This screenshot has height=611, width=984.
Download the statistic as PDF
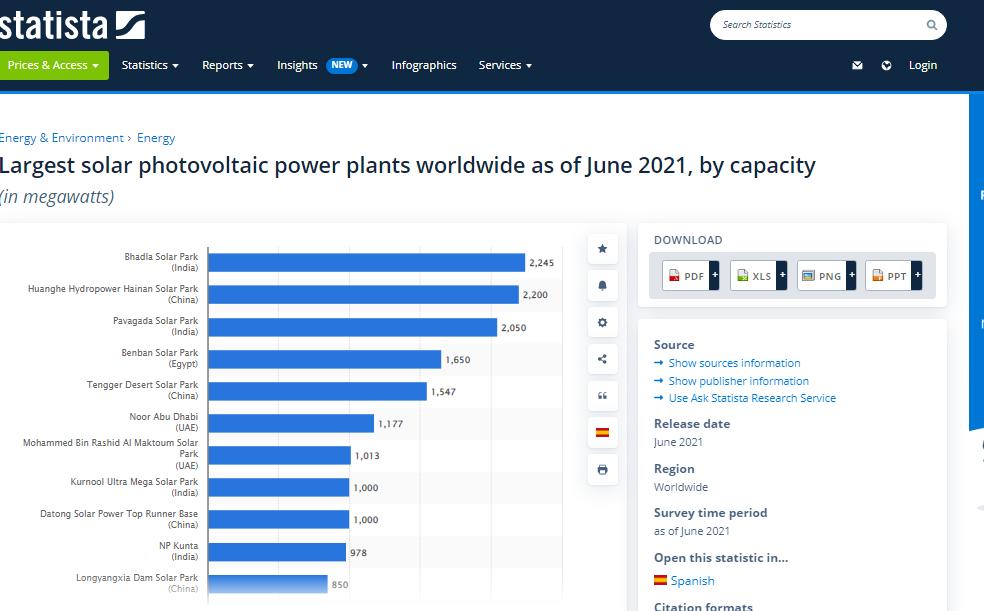[x=689, y=276]
